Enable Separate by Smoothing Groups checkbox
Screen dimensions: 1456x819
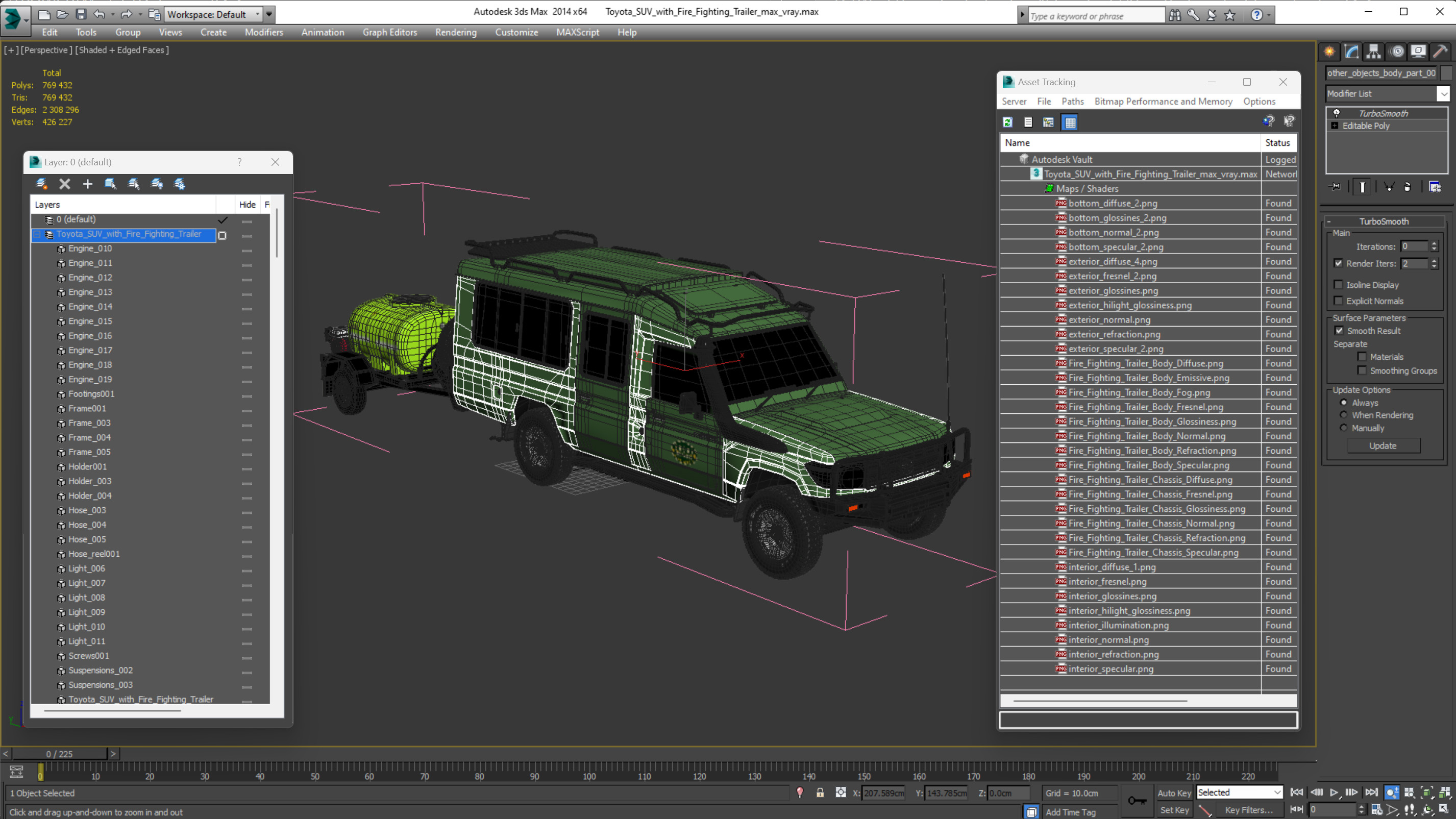point(1362,371)
